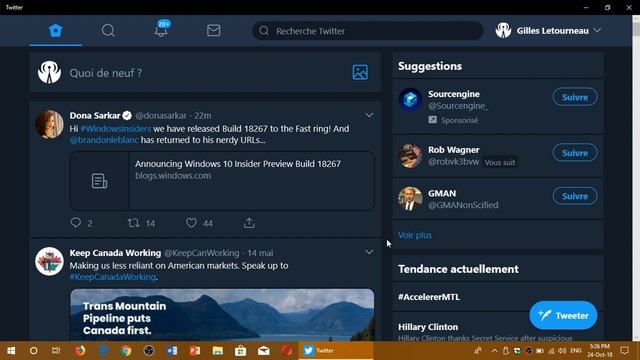Open the taskbar clock and date
Viewport: 640px width, 360px height.
pos(600,351)
